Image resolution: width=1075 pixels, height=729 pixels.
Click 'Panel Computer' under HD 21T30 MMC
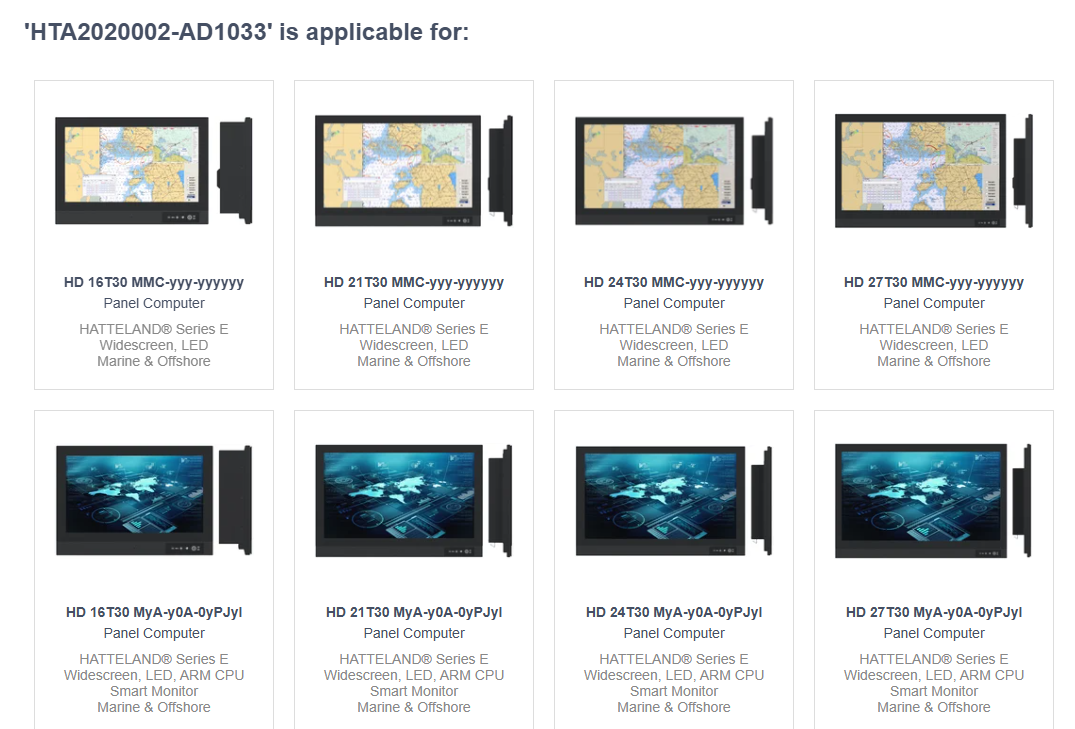pyautogui.click(x=413, y=303)
